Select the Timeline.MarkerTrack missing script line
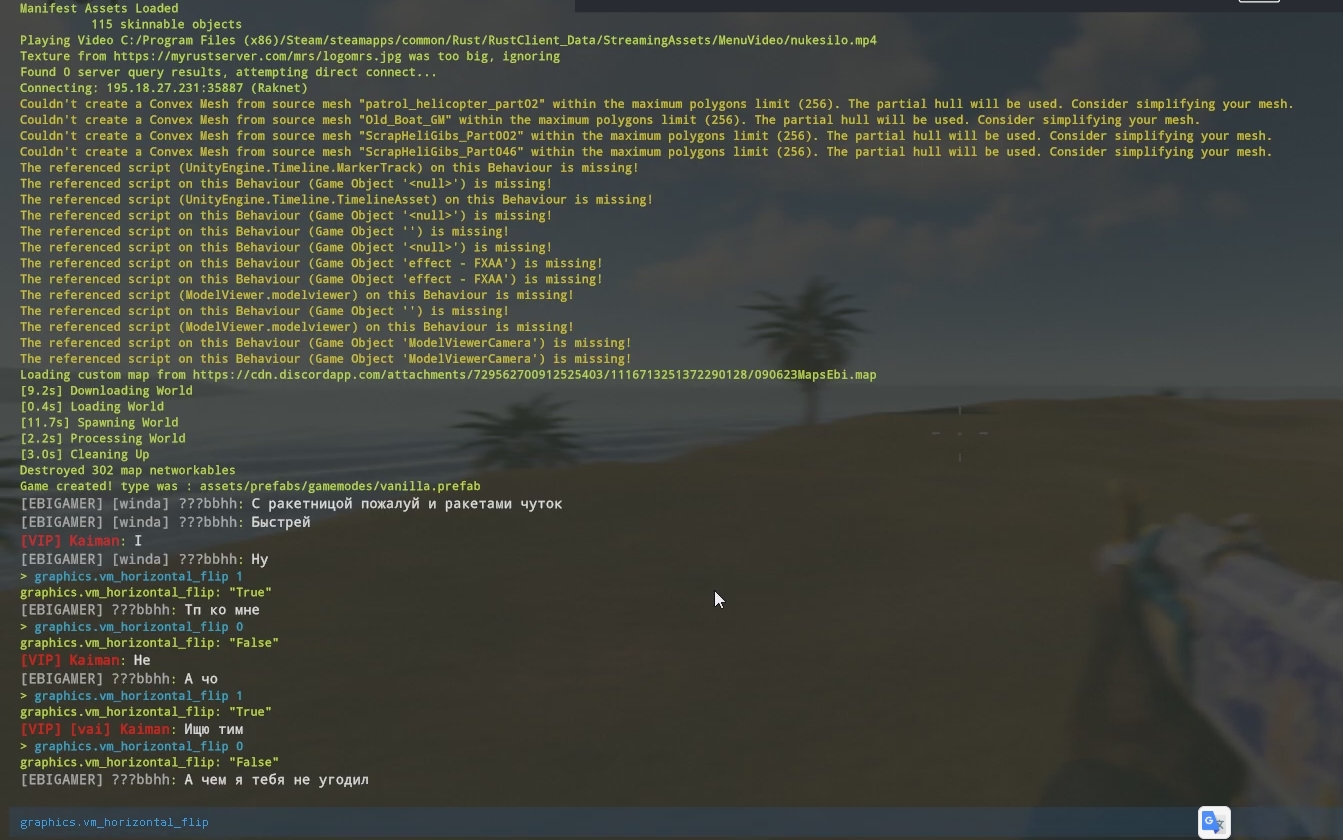Screen dimensions: 1343x840 [329, 168]
